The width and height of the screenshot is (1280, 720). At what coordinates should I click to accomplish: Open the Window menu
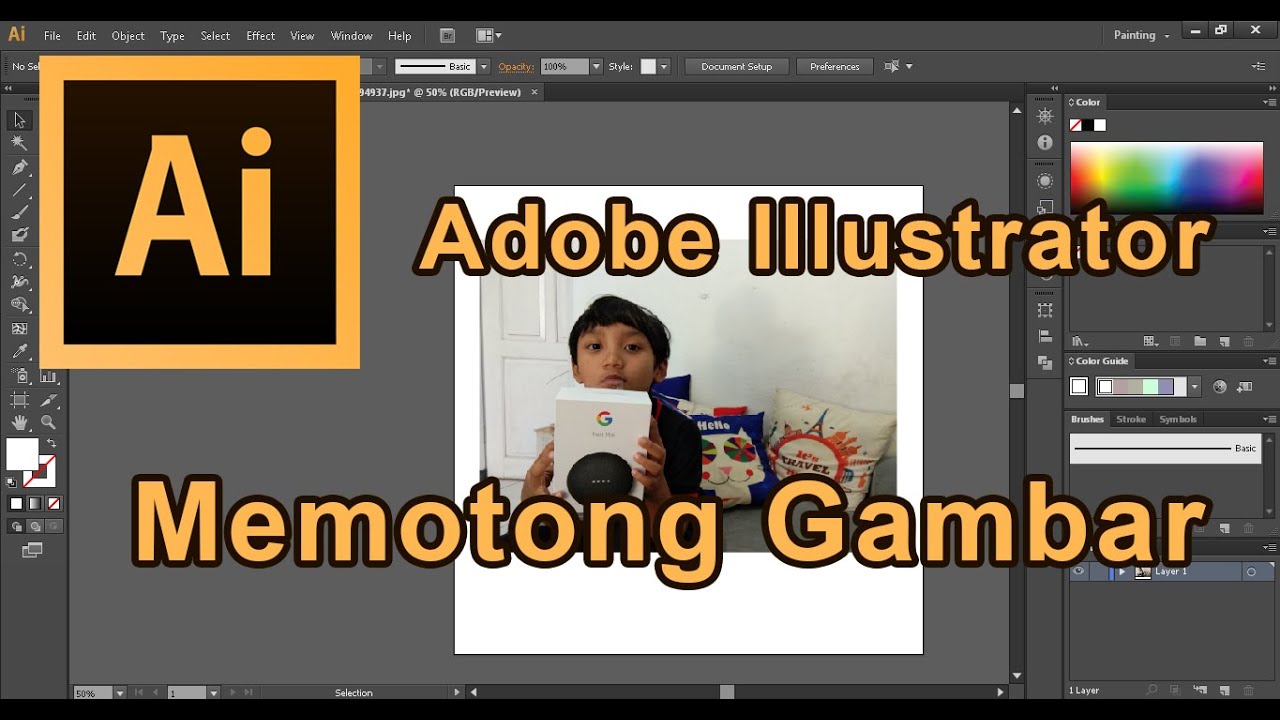(x=351, y=36)
